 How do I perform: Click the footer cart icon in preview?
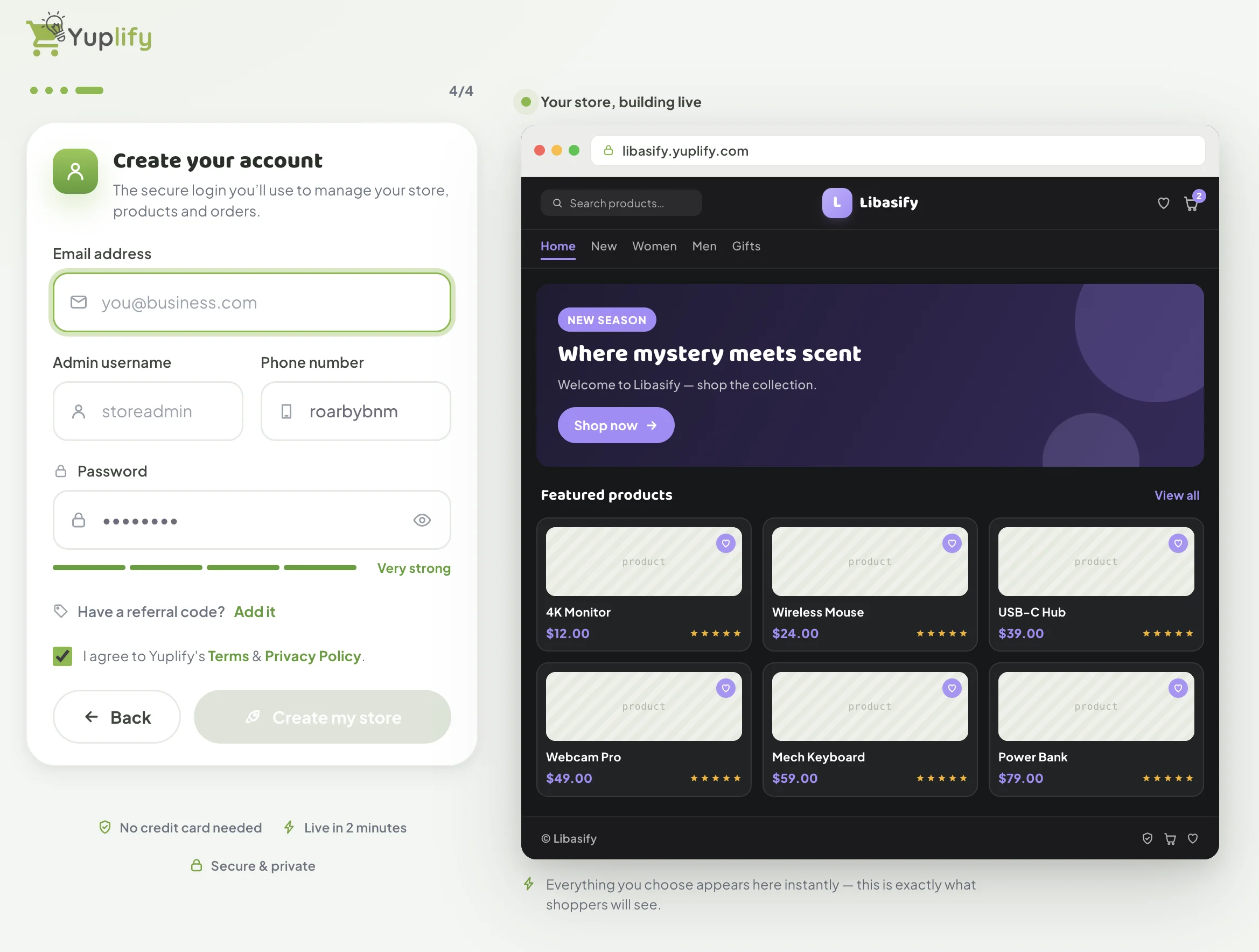tap(1170, 839)
